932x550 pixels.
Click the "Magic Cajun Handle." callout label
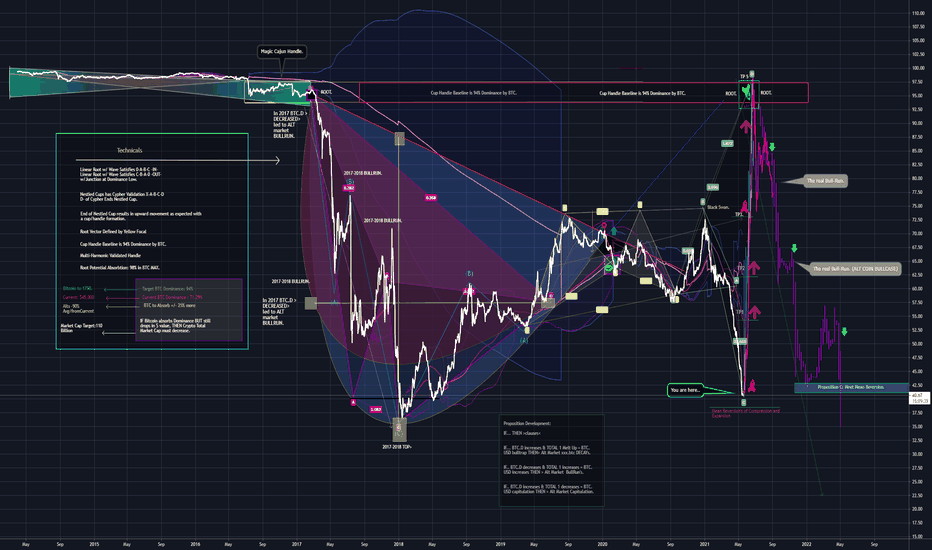[x=282, y=52]
